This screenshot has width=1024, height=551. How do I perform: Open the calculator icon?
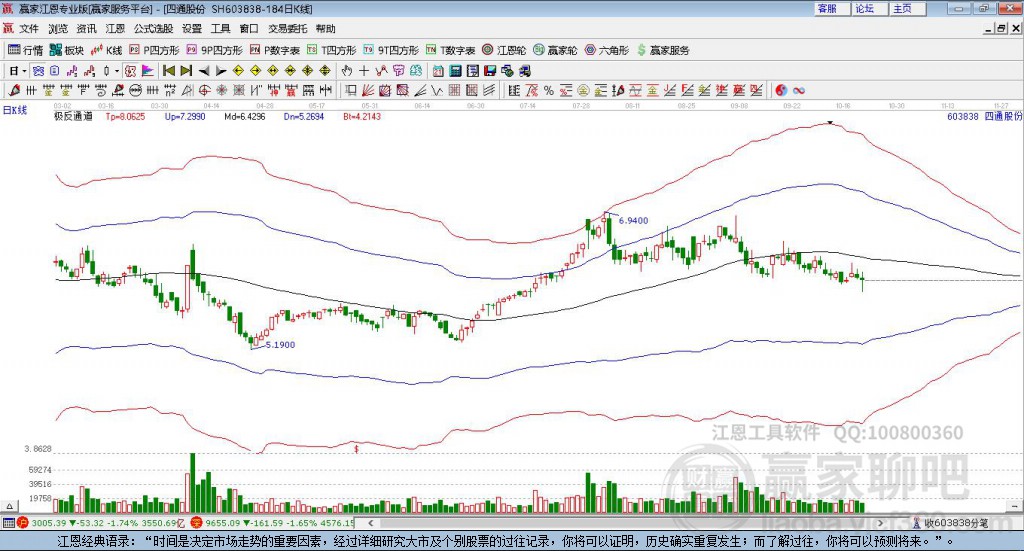point(455,71)
